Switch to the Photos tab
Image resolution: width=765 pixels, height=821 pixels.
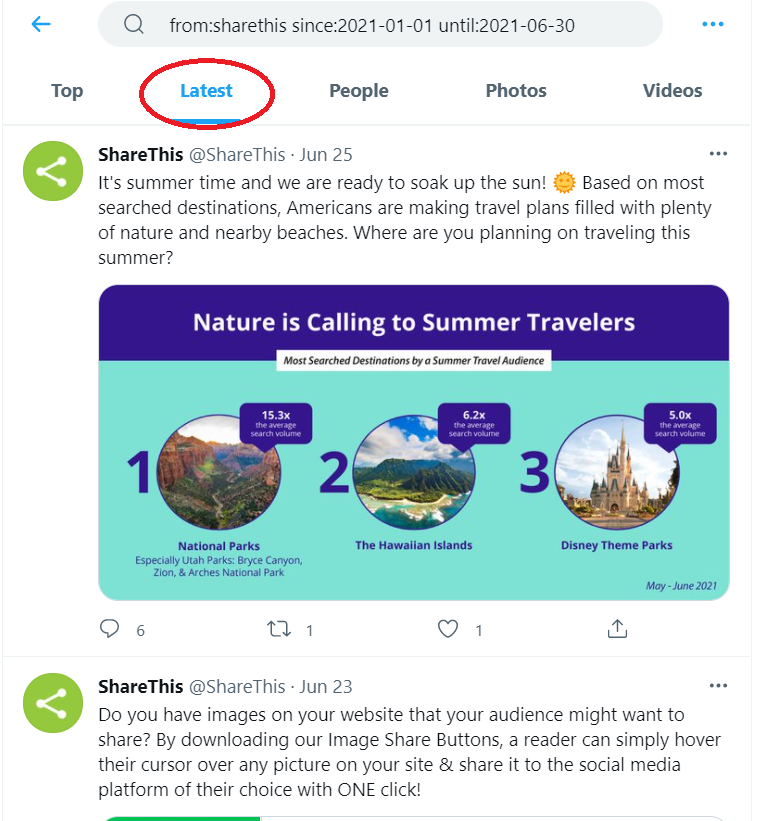point(515,90)
